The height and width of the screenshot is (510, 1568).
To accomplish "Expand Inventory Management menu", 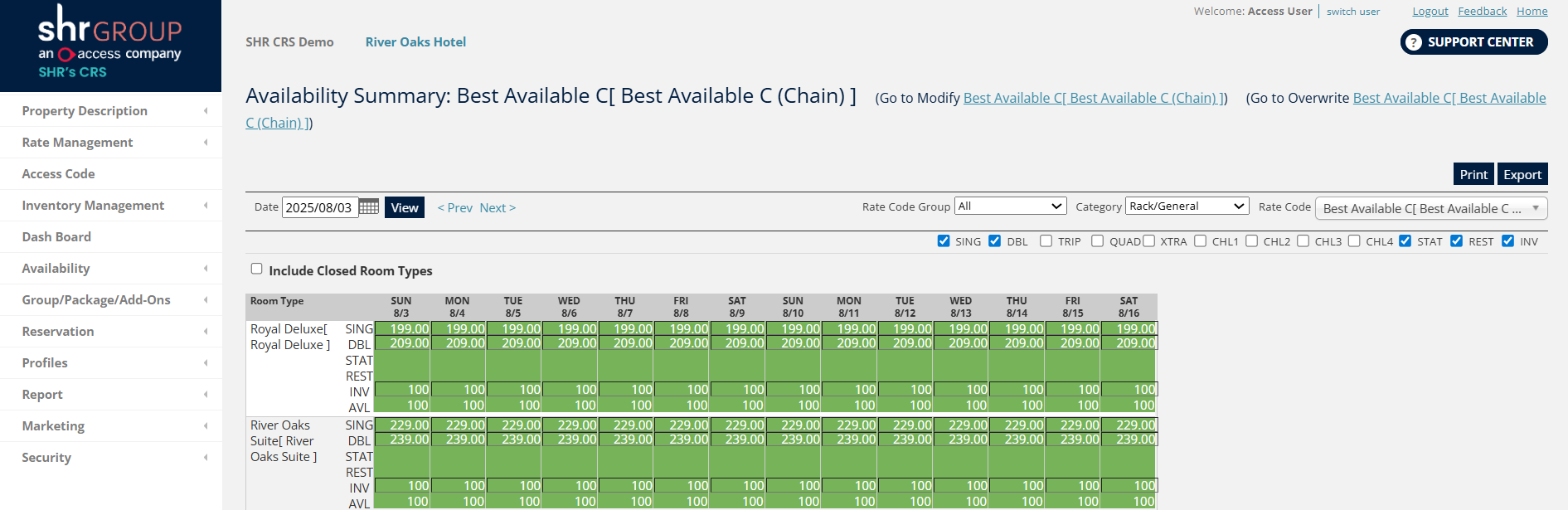I will (111, 206).
